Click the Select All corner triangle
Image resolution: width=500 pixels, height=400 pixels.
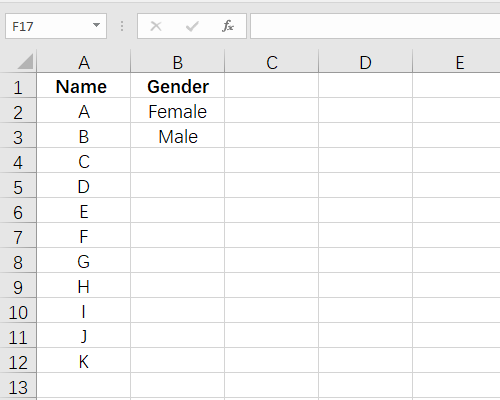pyautogui.click(x=25, y=61)
